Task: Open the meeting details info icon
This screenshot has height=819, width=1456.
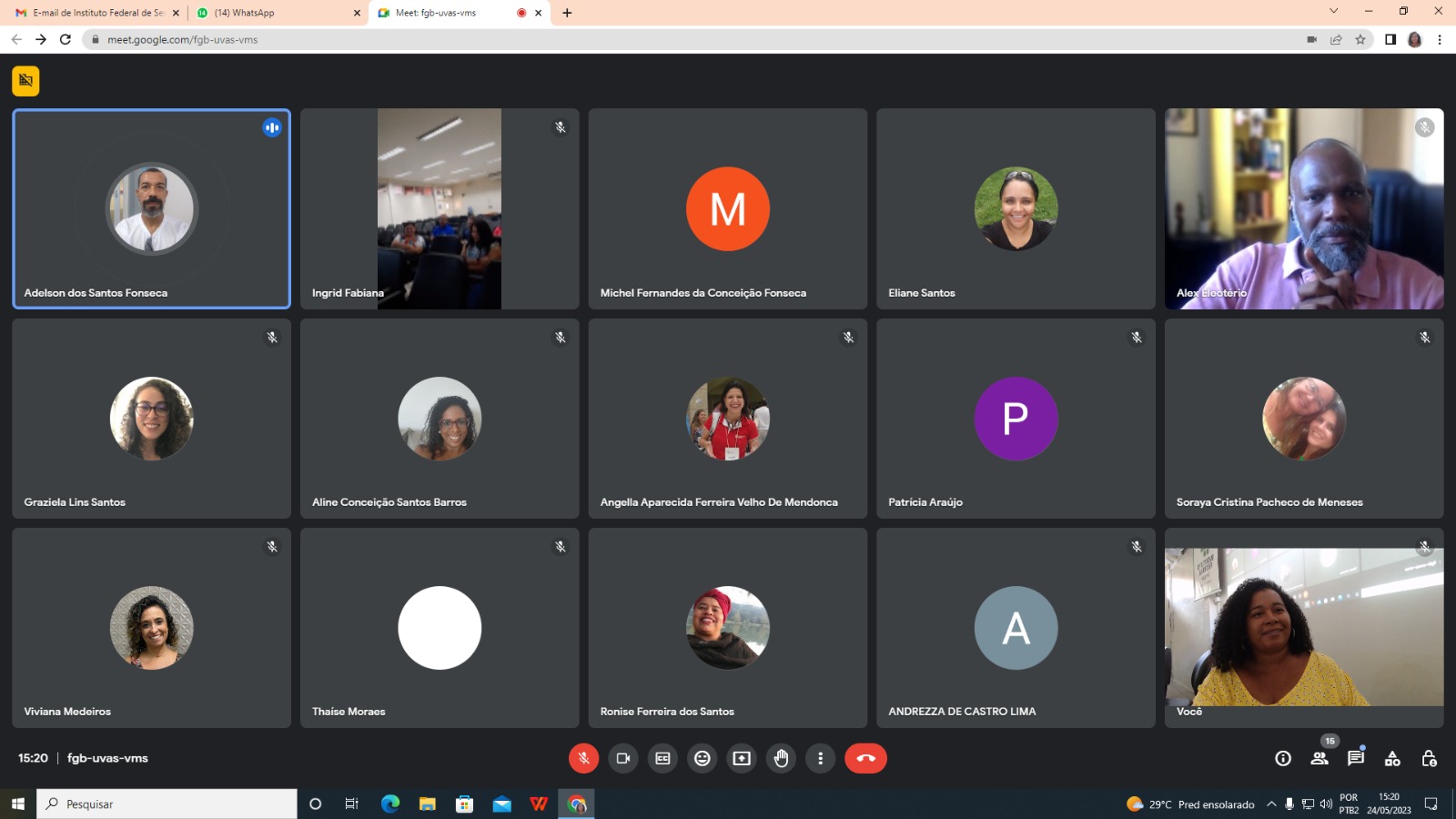Action: 1283,758
